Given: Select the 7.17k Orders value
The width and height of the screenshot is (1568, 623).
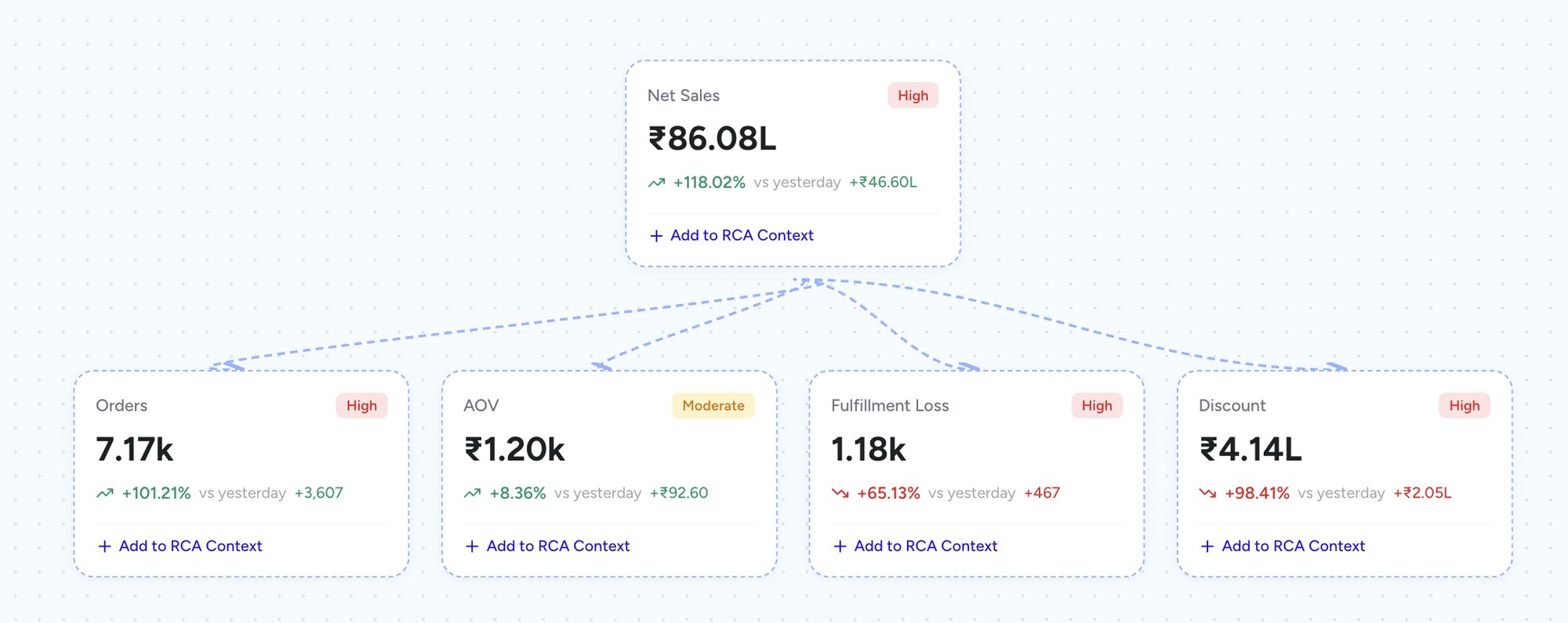Looking at the screenshot, I should click(x=134, y=450).
